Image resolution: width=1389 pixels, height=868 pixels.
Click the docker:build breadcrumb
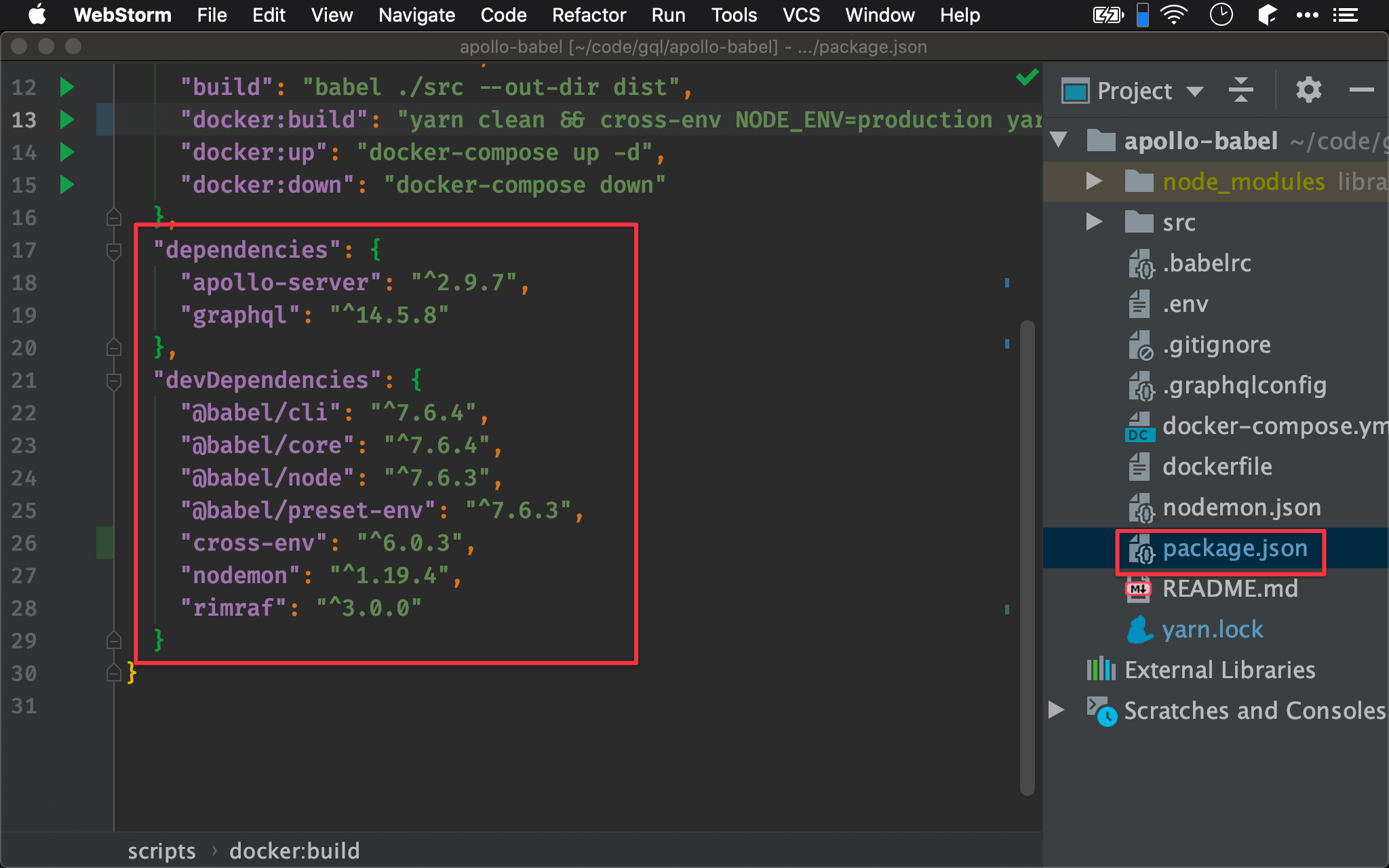tap(294, 850)
